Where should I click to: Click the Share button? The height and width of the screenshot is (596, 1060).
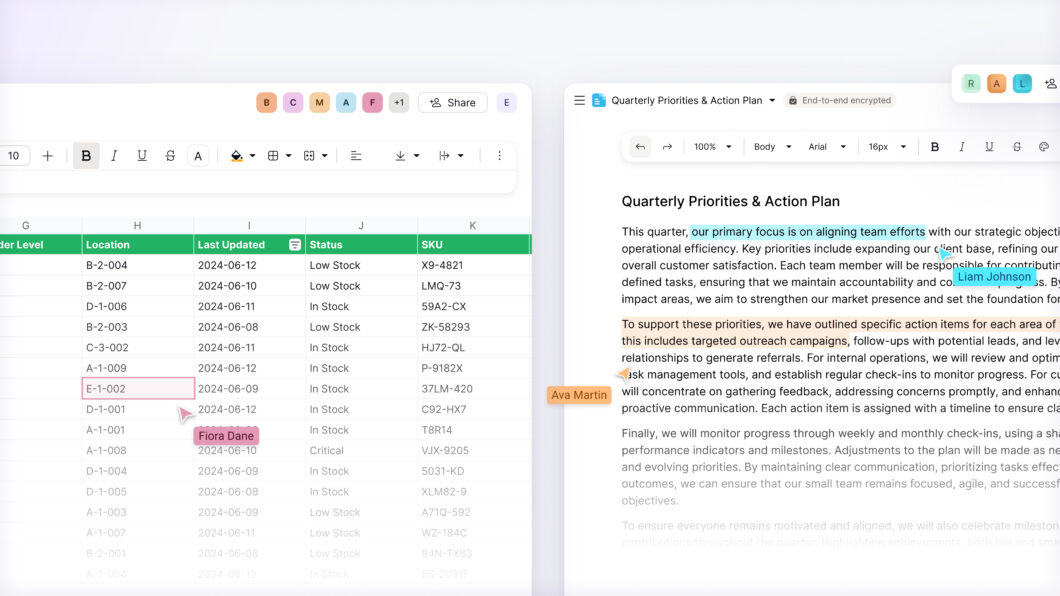(451, 103)
